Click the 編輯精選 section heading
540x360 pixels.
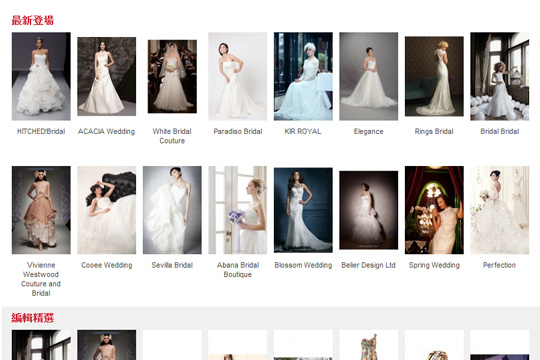pos(33,318)
